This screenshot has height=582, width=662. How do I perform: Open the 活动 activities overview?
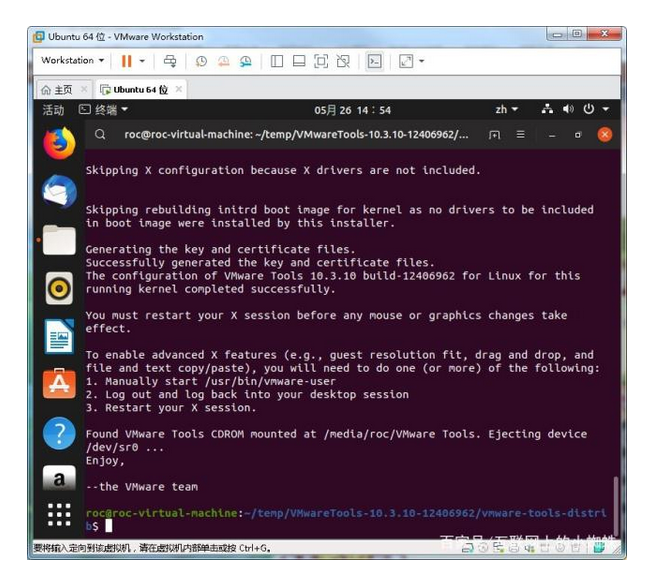53,110
